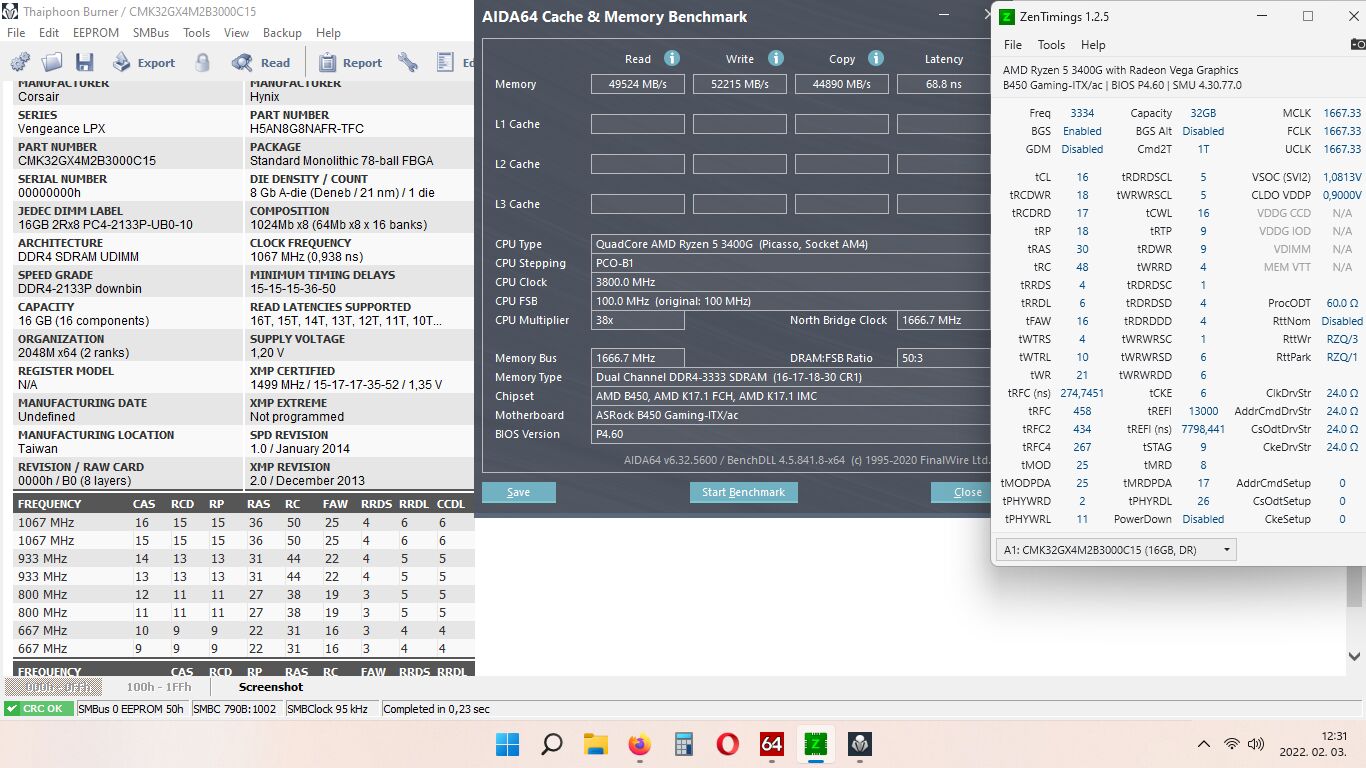Click the open folder toolbar icon
Image resolution: width=1366 pixels, height=768 pixels.
point(52,62)
